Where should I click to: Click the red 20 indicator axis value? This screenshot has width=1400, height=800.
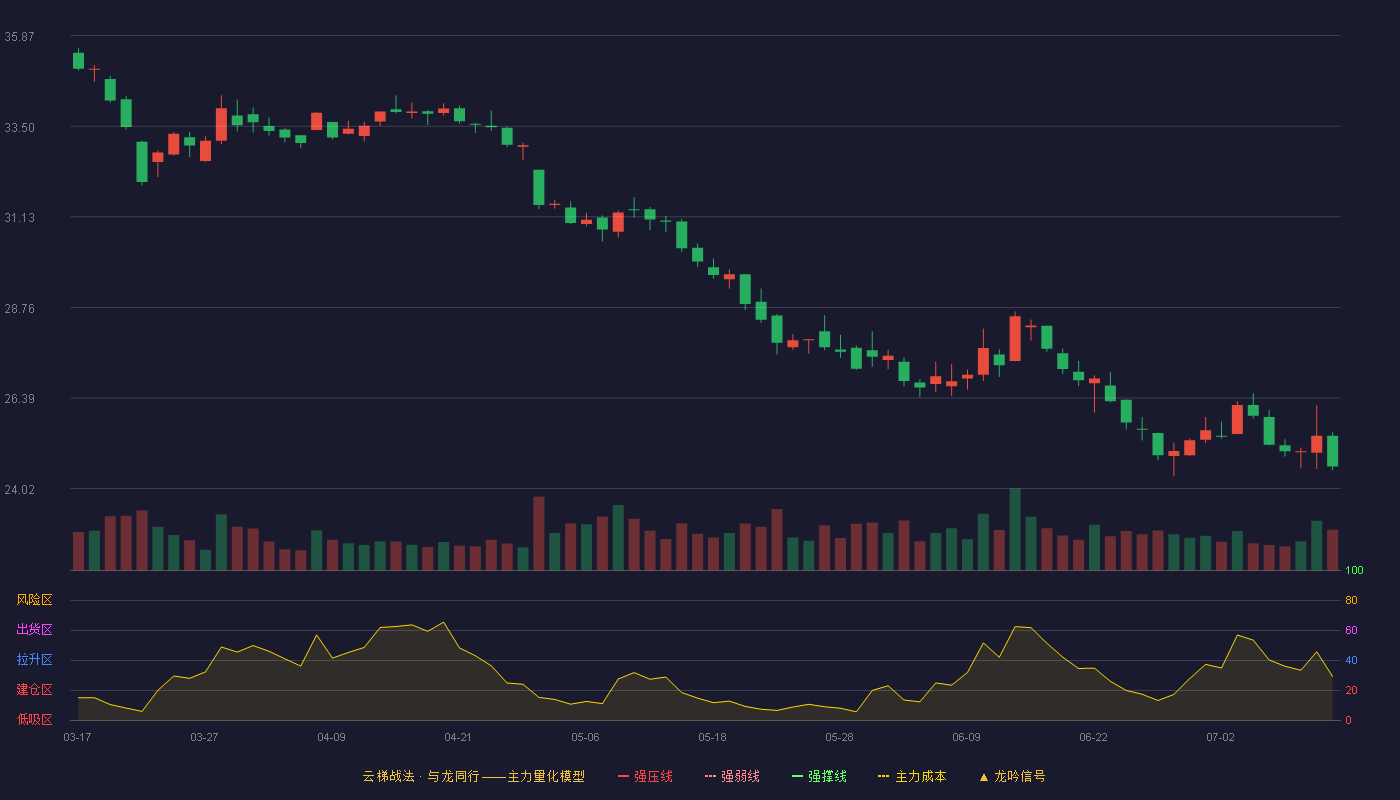[1351, 690]
